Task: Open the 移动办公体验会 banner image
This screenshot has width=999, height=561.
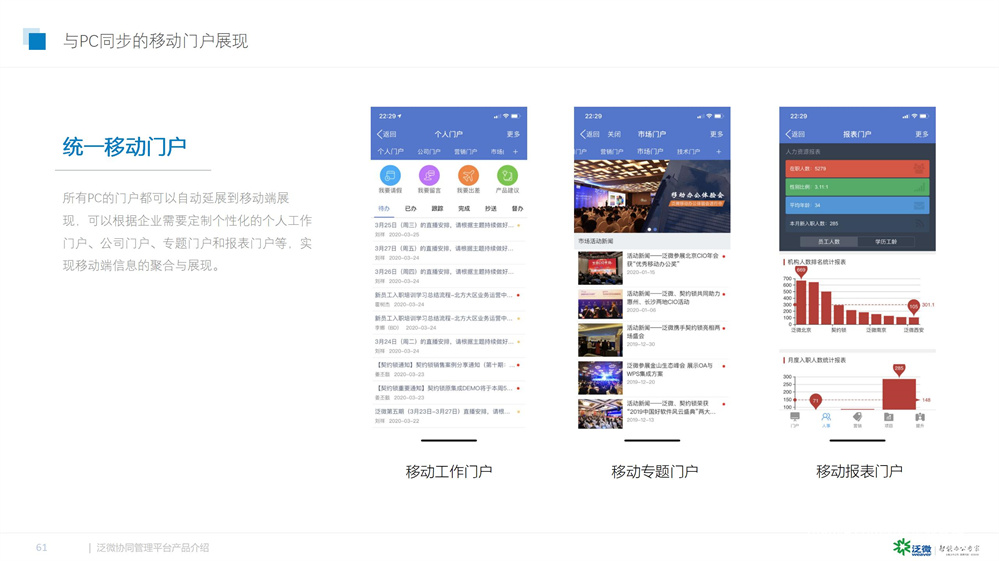Action: point(652,196)
